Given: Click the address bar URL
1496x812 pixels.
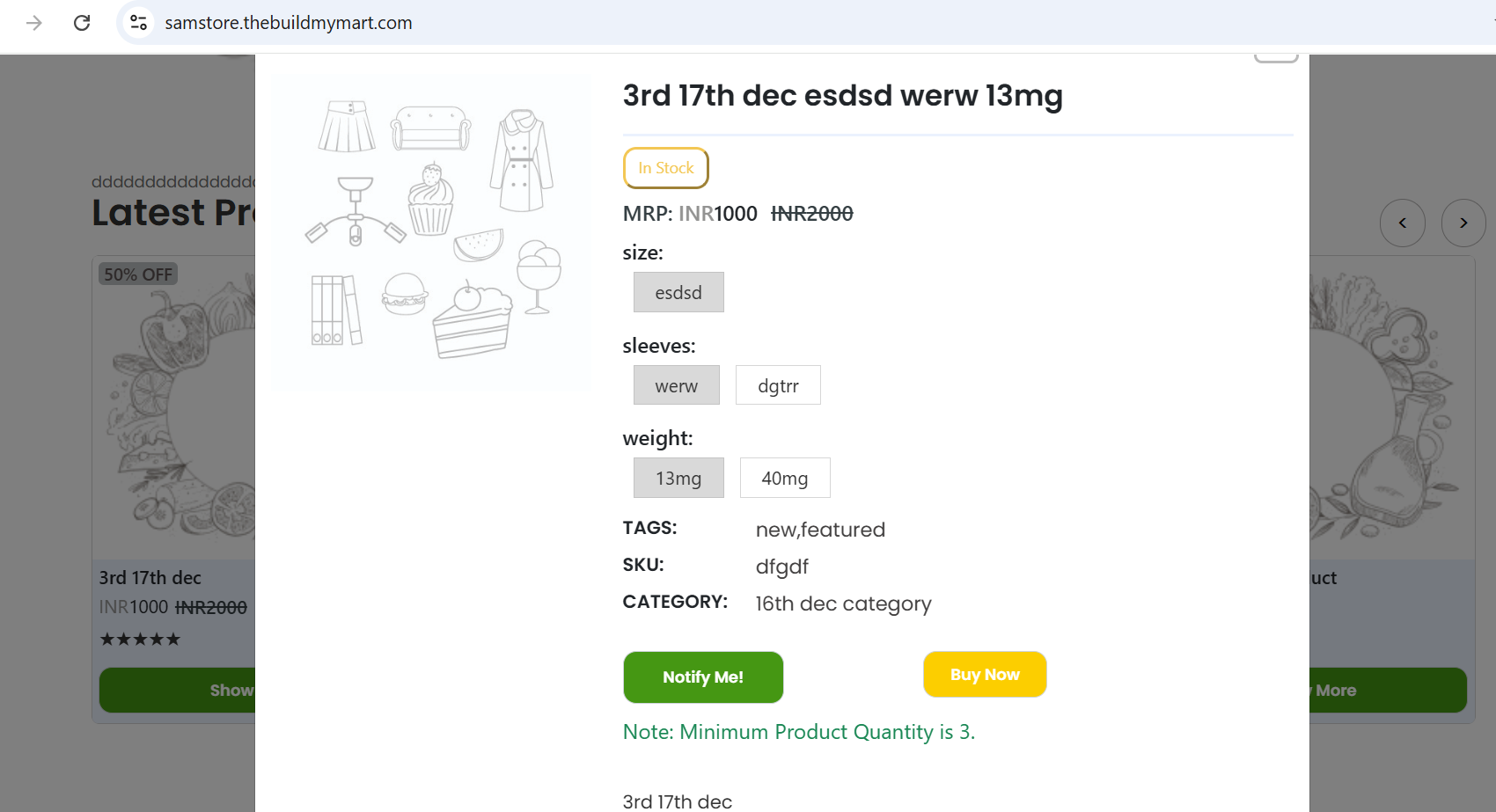Looking at the screenshot, I should (x=289, y=23).
